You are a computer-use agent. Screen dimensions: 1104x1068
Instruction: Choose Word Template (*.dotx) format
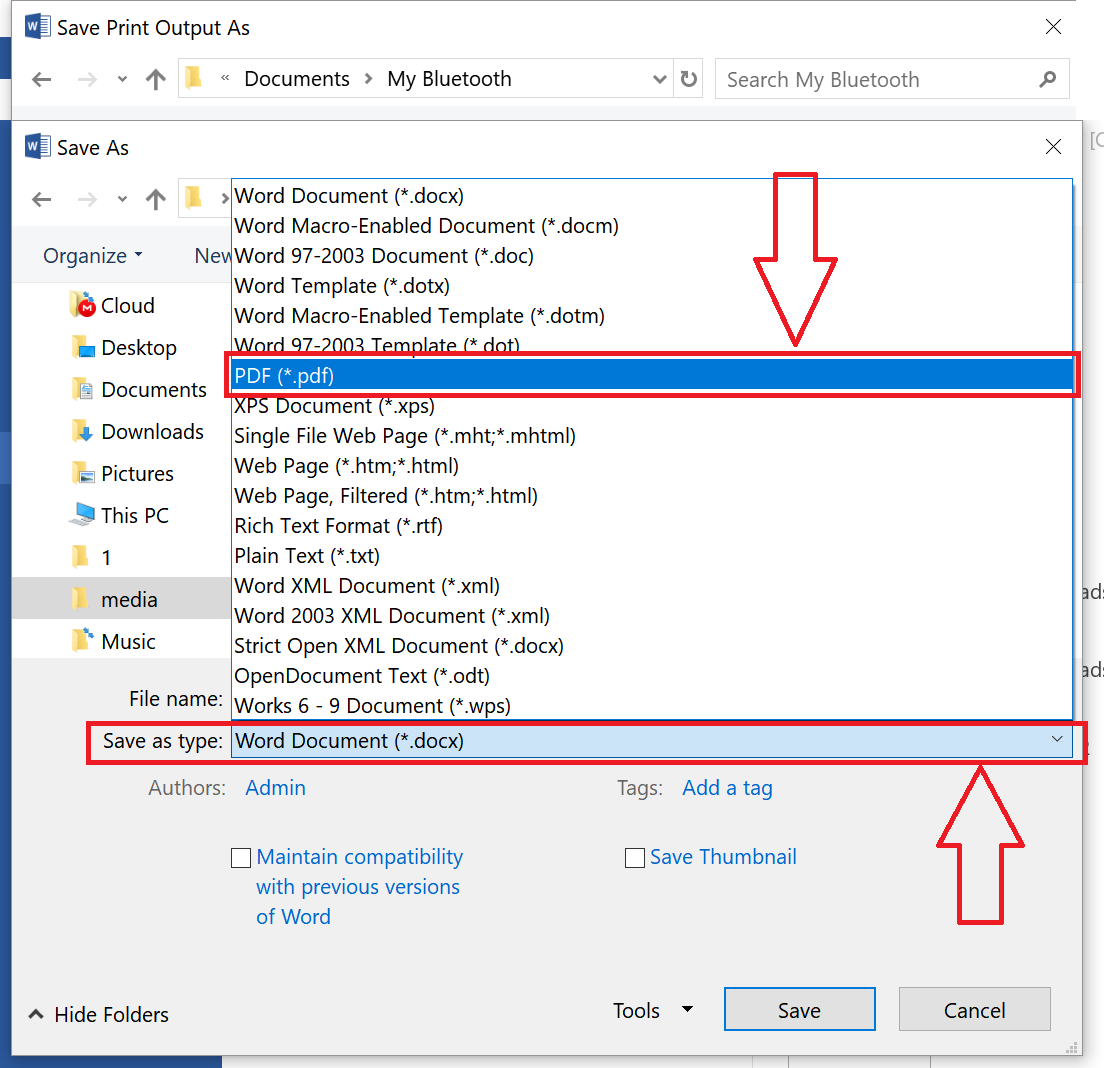[652, 286]
